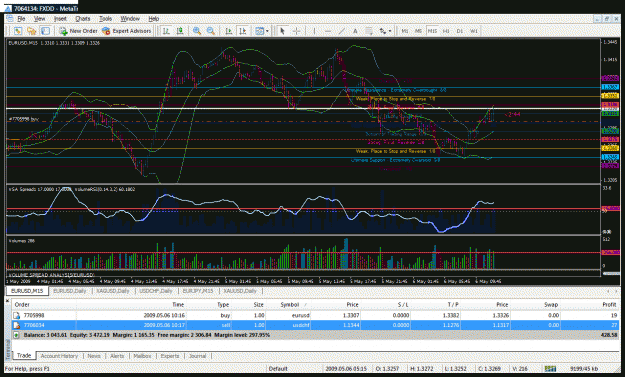Switch to the USDCHF,Daily chart tab
625x377 pixels.
coord(156,291)
